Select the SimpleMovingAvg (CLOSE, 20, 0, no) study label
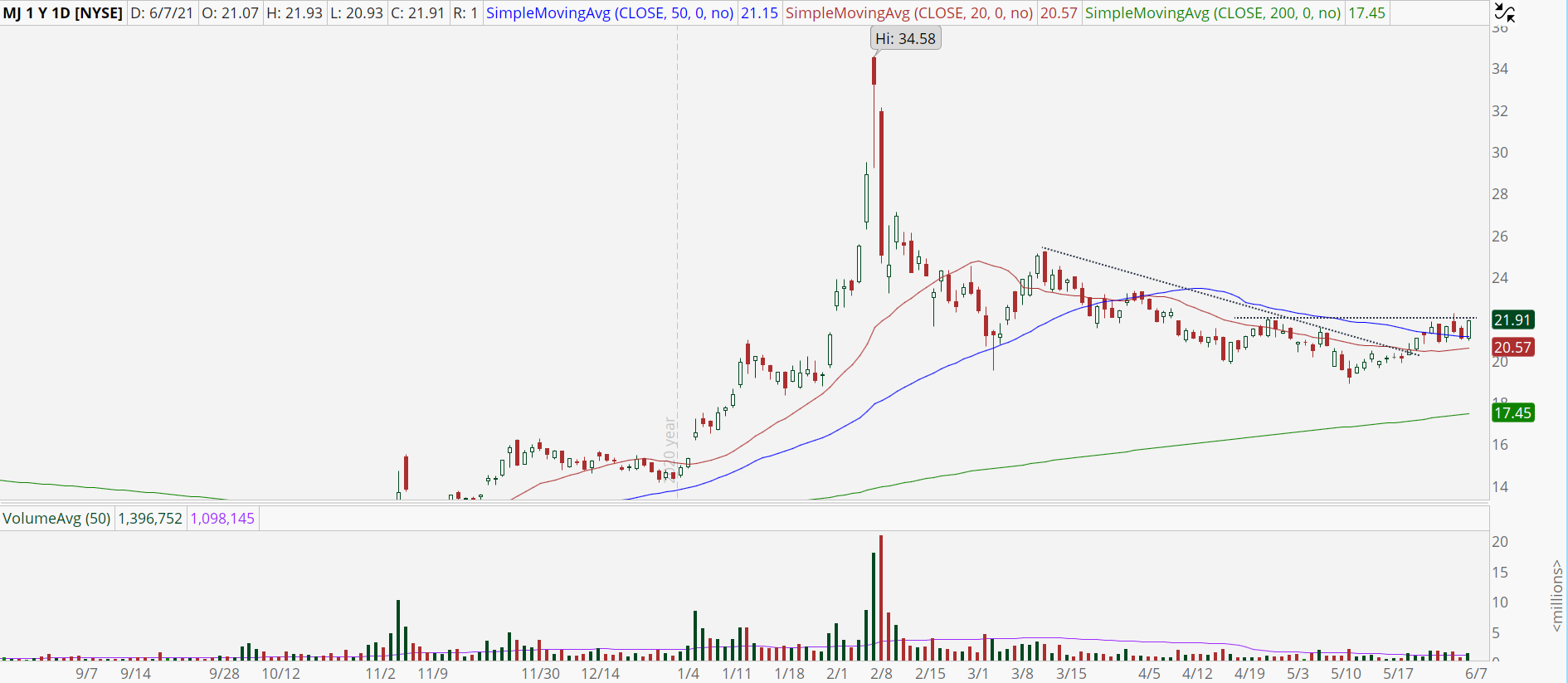Image resolution: width=1568 pixels, height=683 pixels. [x=909, y=13]
